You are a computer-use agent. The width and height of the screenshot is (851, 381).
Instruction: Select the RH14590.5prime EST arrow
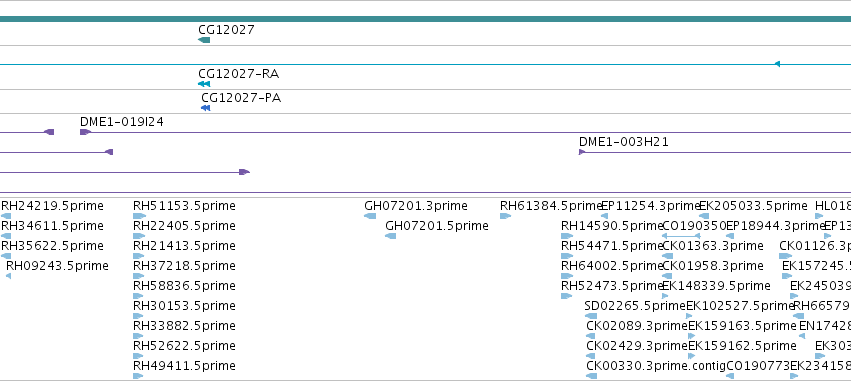(x=567, y=236)
